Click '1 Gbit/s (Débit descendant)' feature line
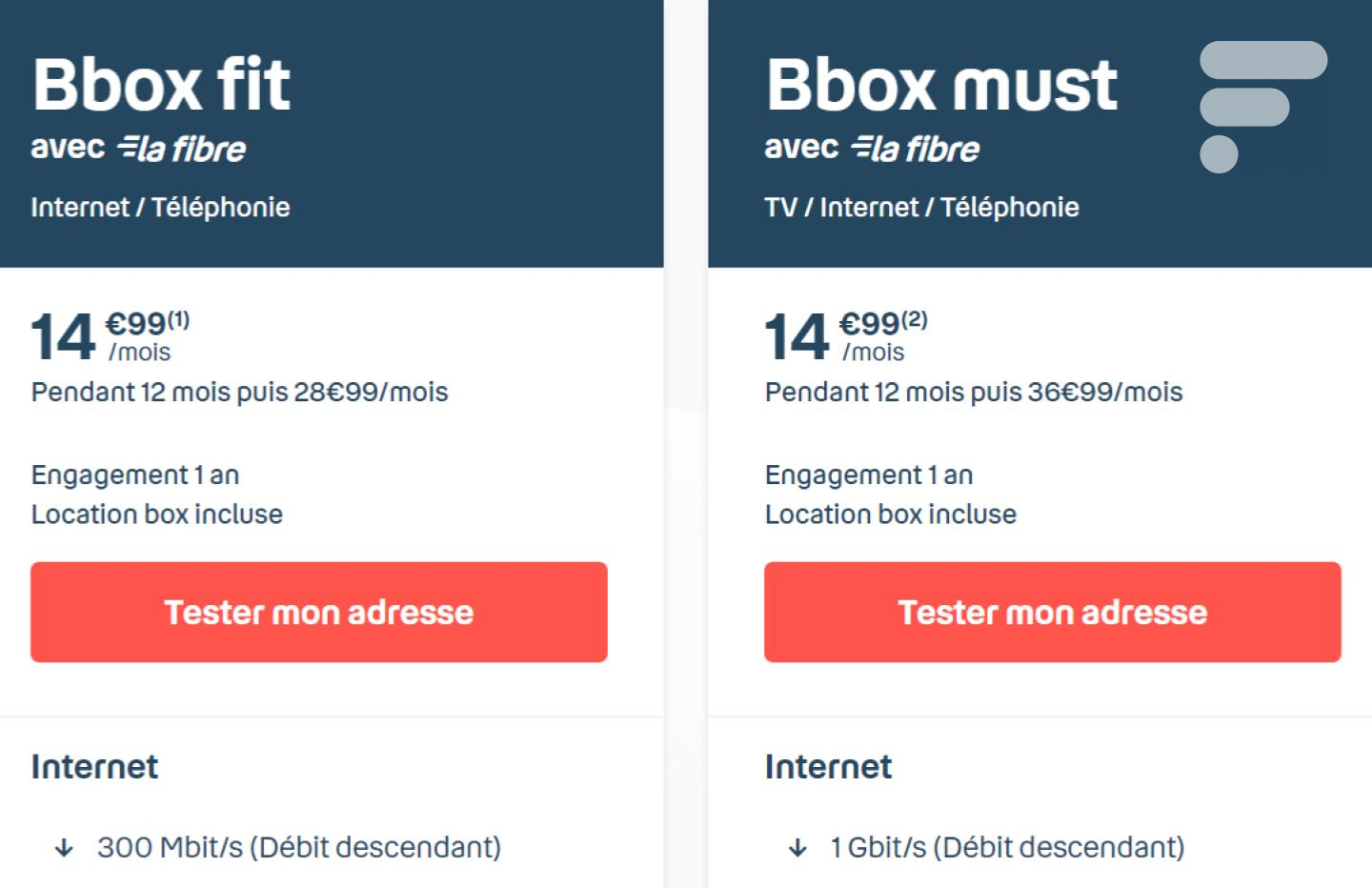Image resolution: width=1372 pixels, height=888 pixels. (1007, 847)
